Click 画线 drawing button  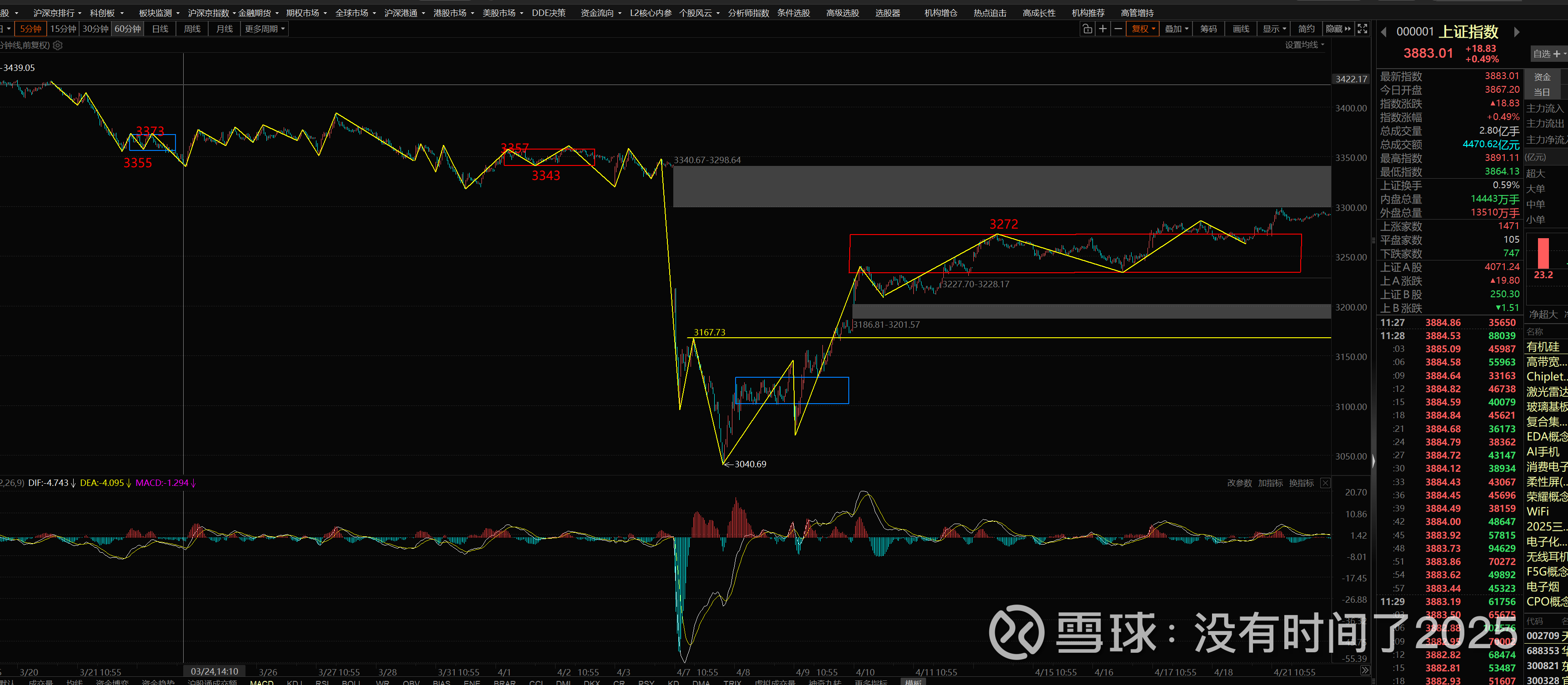(1241, 29)
